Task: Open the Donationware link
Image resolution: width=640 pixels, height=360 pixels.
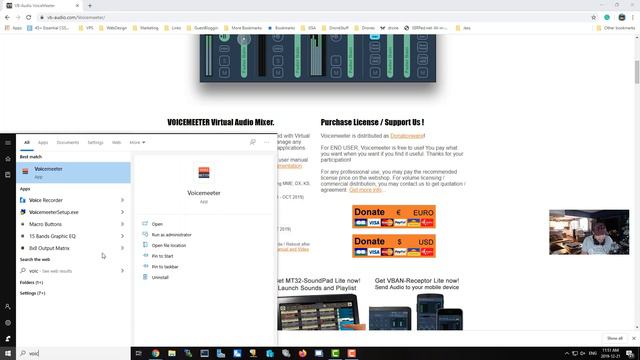Action: [407, 136]
